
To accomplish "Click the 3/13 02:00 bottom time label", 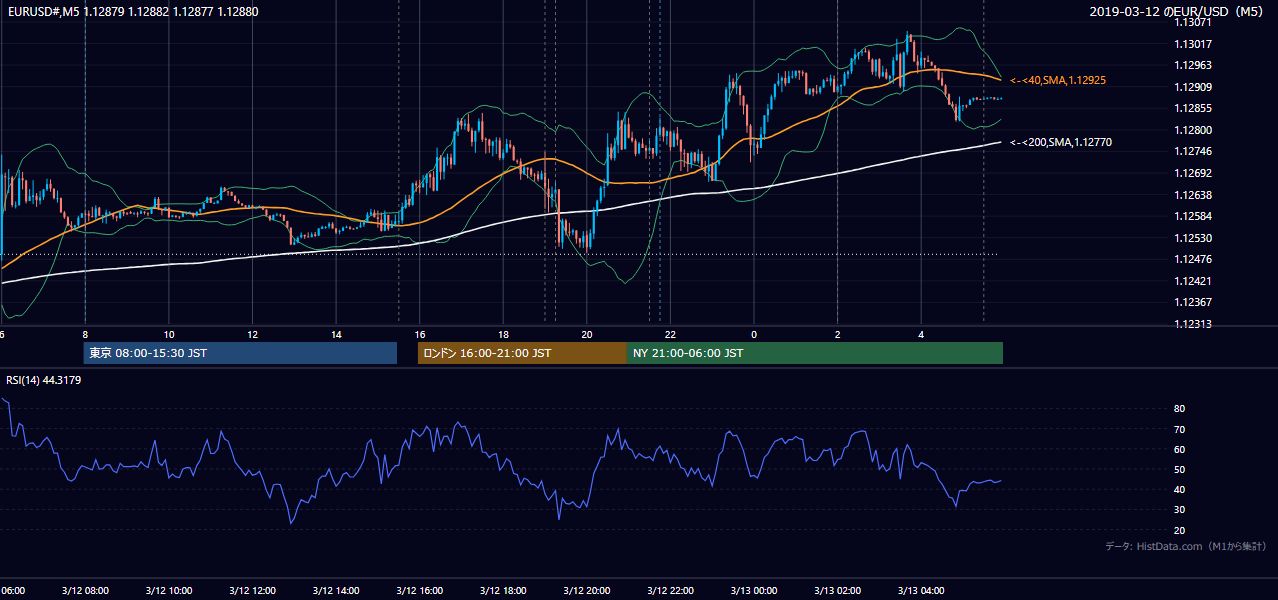I will pos(838,591).
